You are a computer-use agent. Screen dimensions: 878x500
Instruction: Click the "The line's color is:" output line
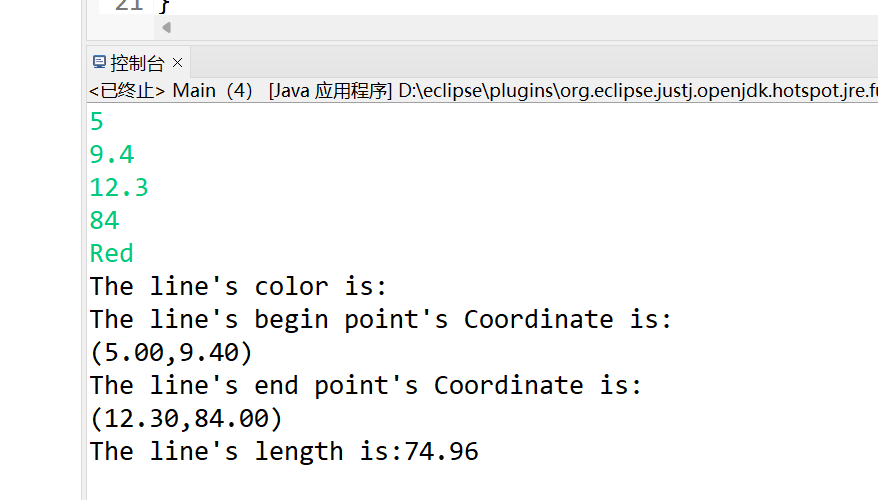pos(238,287)
